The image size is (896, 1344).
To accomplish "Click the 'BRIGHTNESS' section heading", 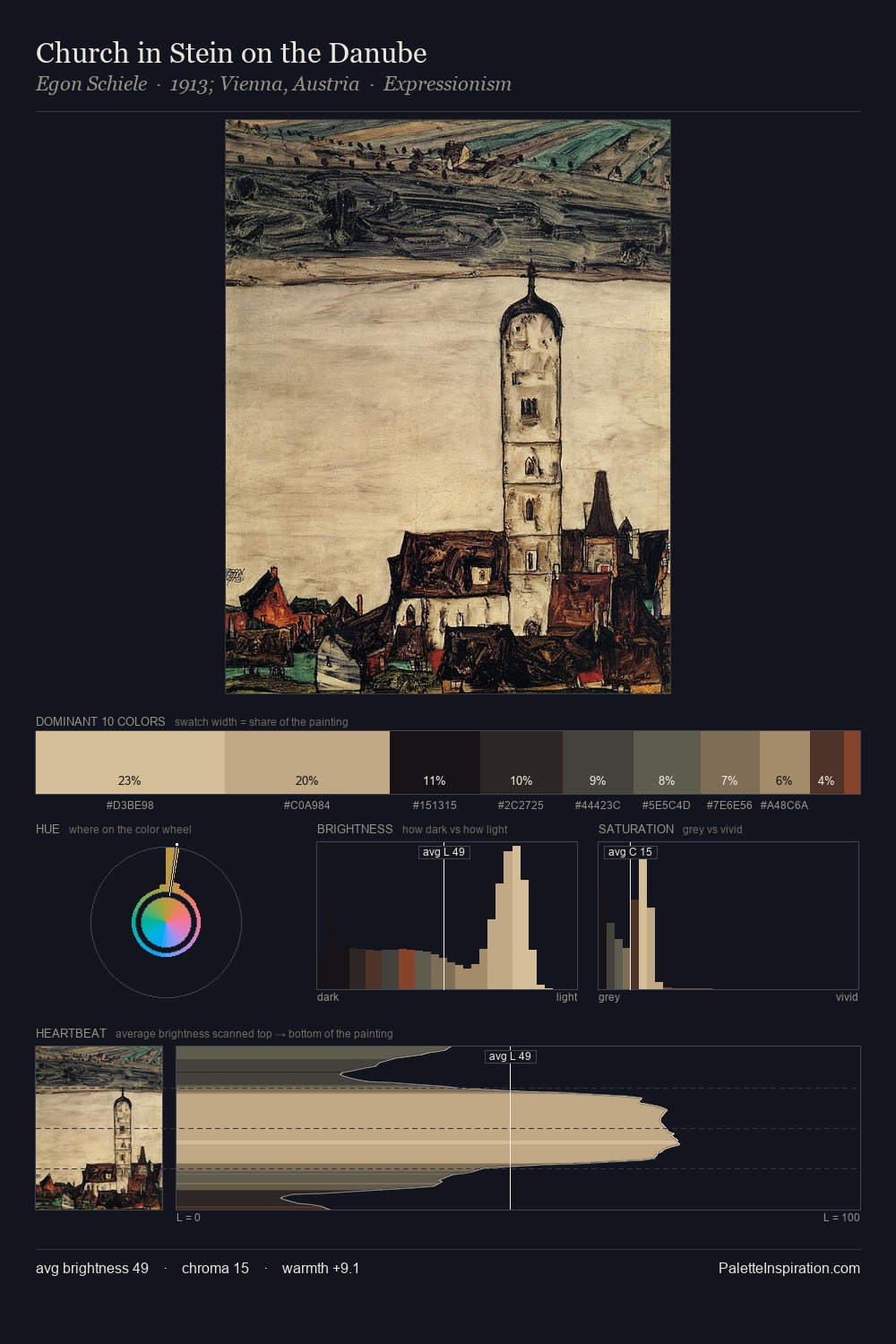I will 355,829.
